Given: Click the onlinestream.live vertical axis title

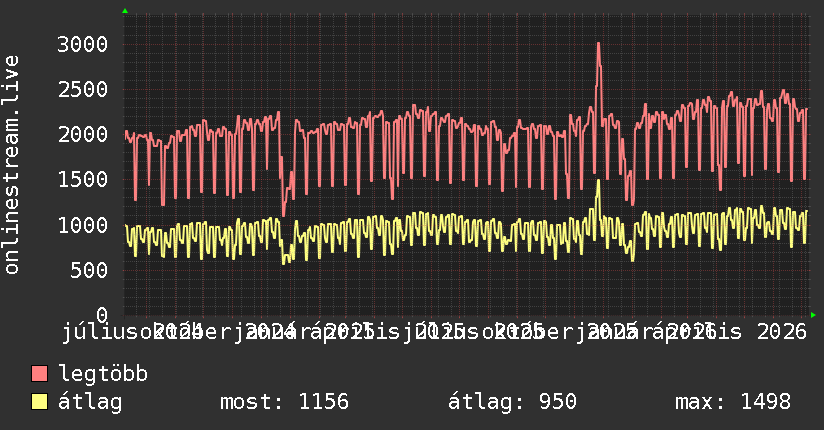Looking at the screenshot, I should [12, 165].
